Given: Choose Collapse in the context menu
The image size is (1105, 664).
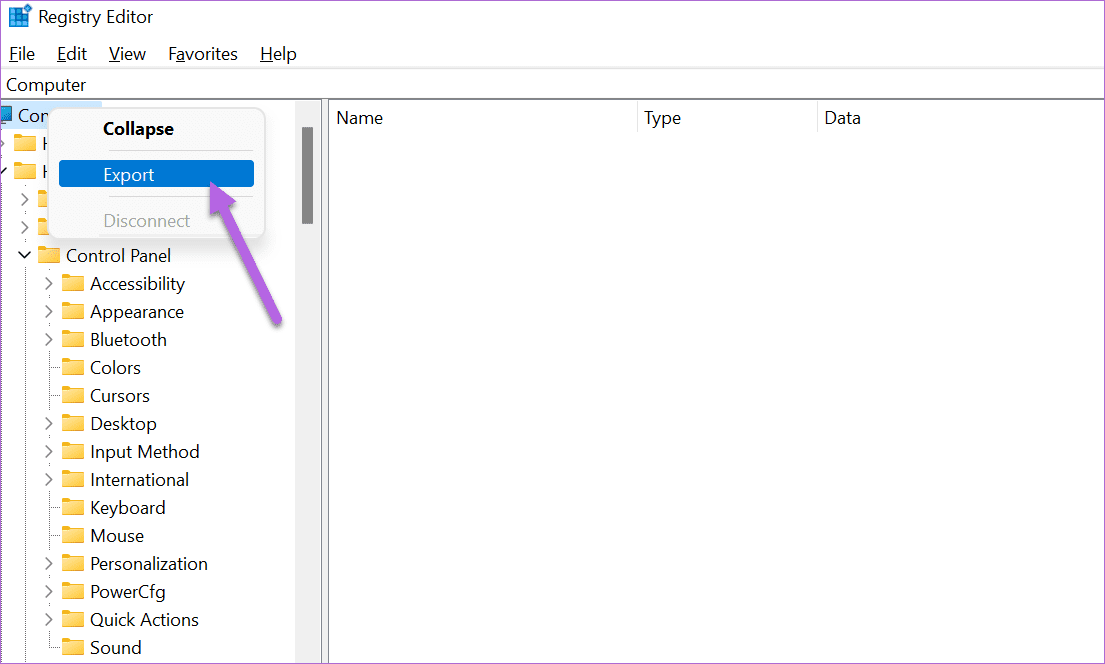Looking at the screenshot, I should tap(156, 129).
